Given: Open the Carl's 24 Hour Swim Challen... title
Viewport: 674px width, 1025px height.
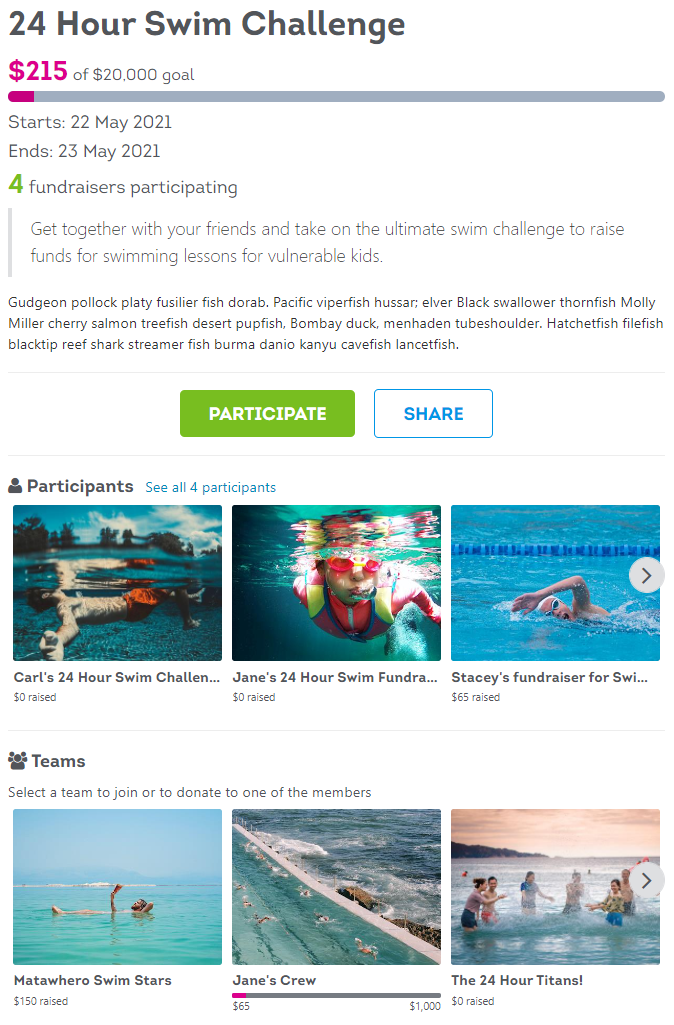Looking at the screenshot, I should (x=117, y=677).
